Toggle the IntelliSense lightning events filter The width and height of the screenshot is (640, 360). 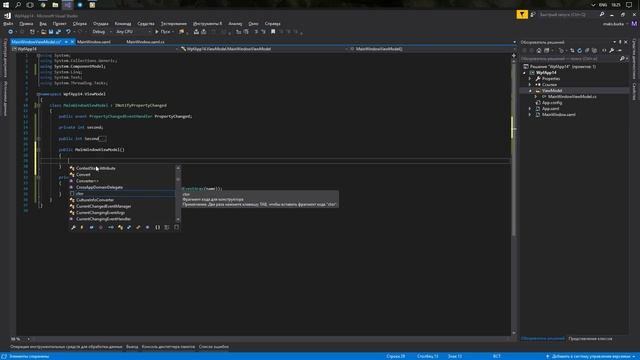tap(82, 227)
